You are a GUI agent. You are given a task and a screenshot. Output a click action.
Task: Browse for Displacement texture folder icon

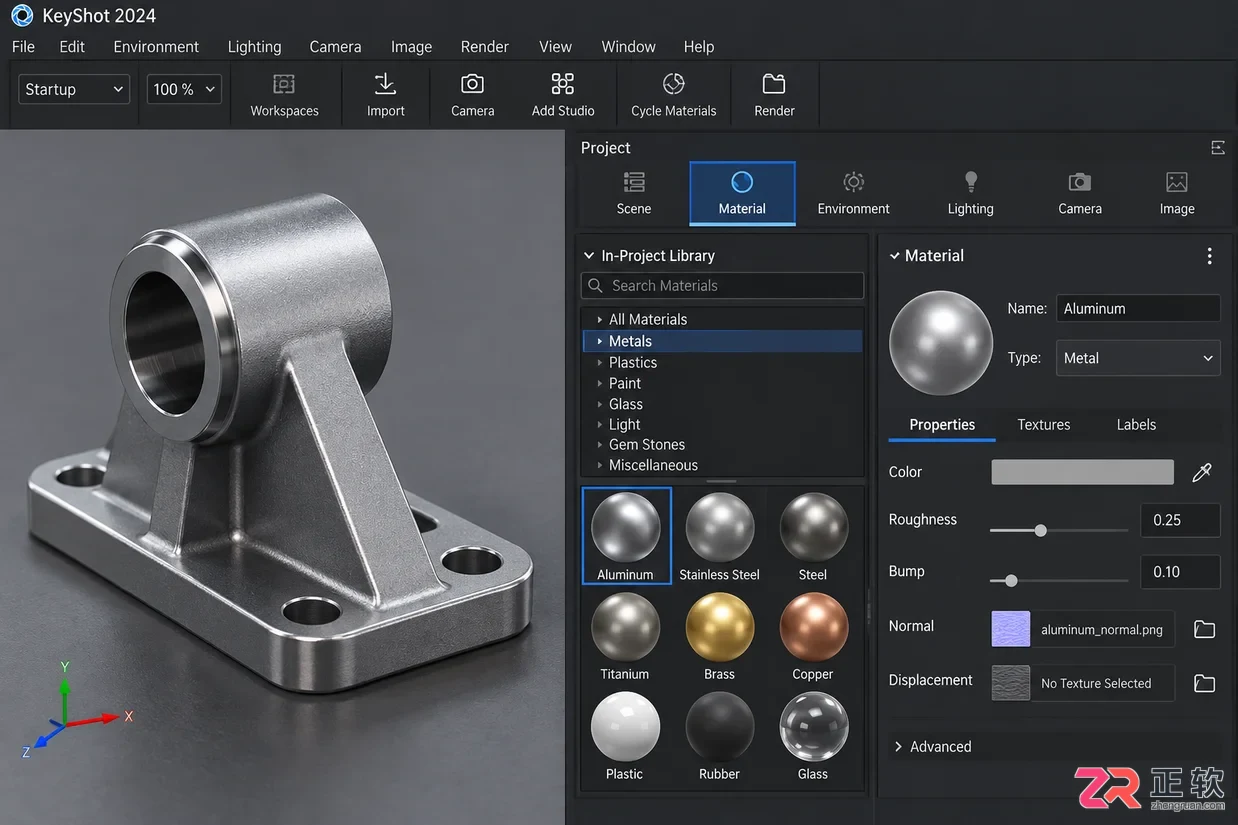[1204, 683]
